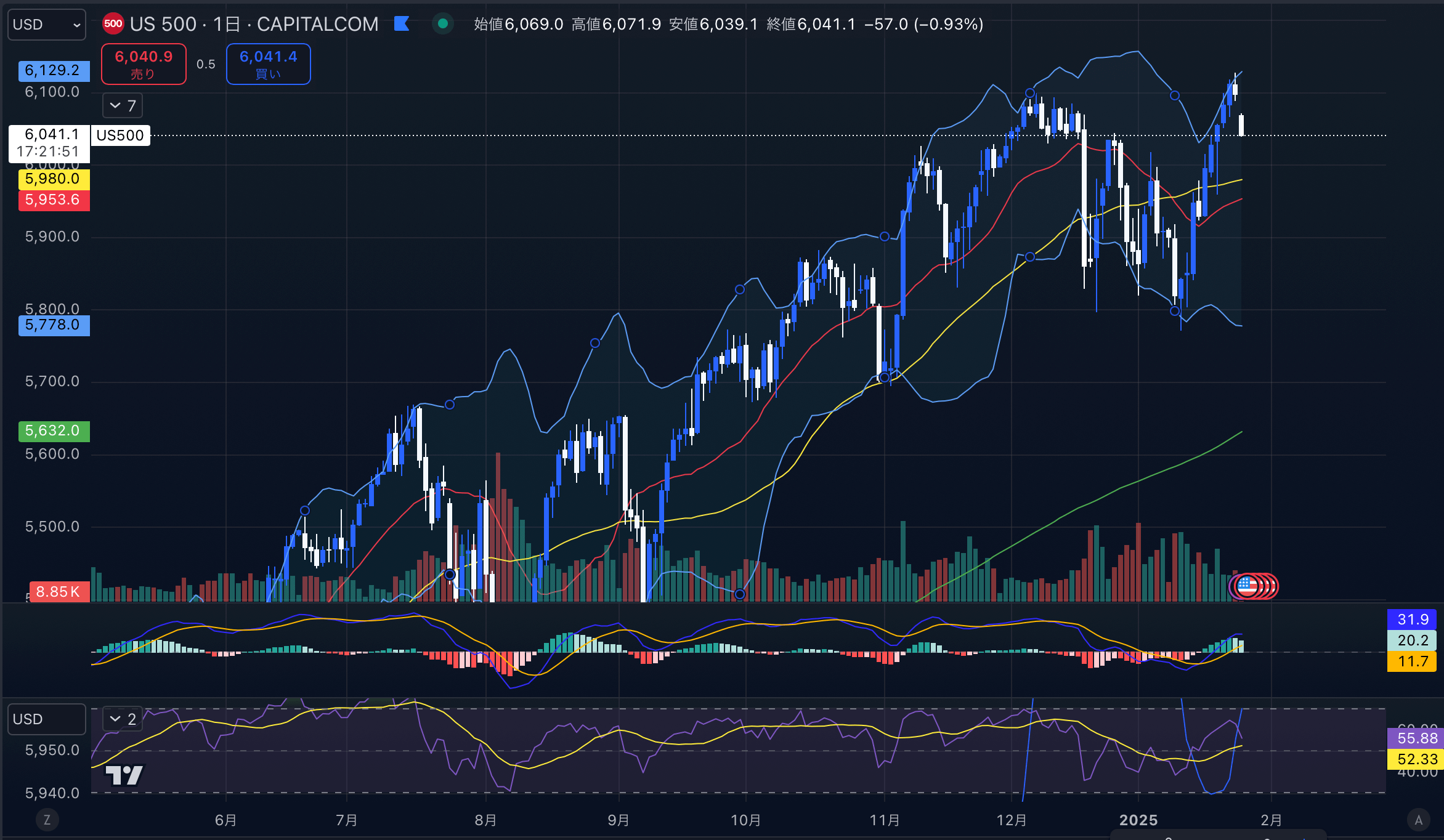
Task: Toggle the A auto-scale button at bottom right
Action: 1419,820
